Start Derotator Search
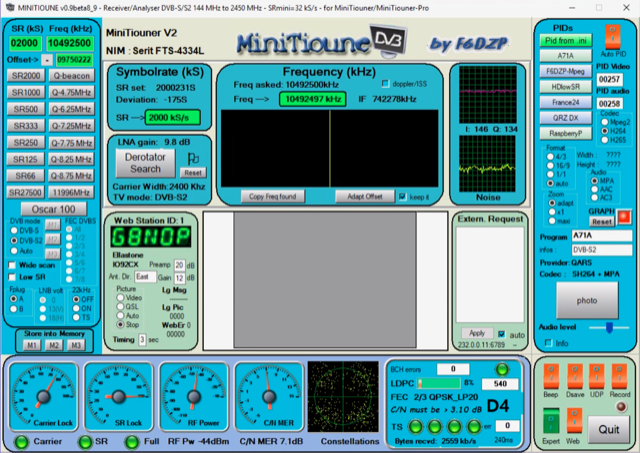The image size is (640, 453). click(145, 163)
